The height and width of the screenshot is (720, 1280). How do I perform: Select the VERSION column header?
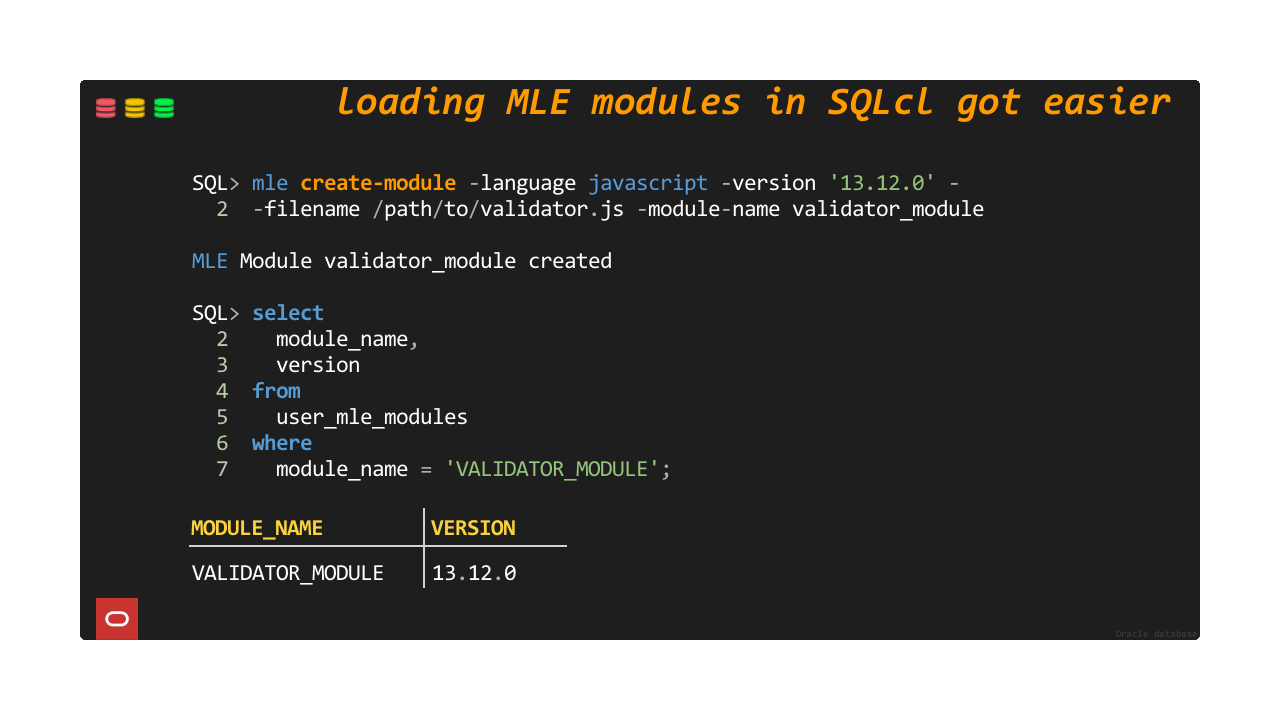[472, 527]
